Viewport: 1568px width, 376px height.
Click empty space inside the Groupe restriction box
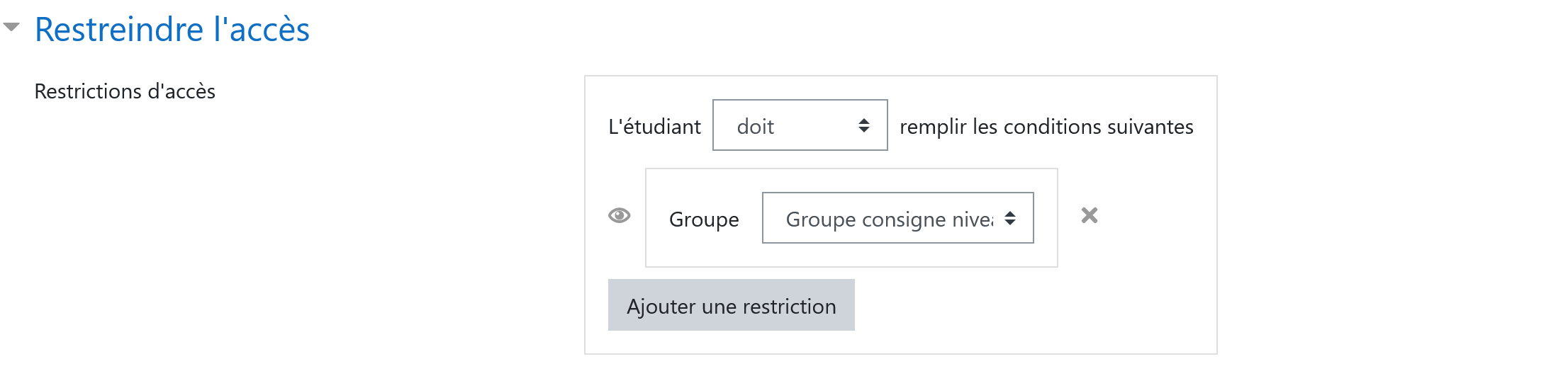pos(851,255)
